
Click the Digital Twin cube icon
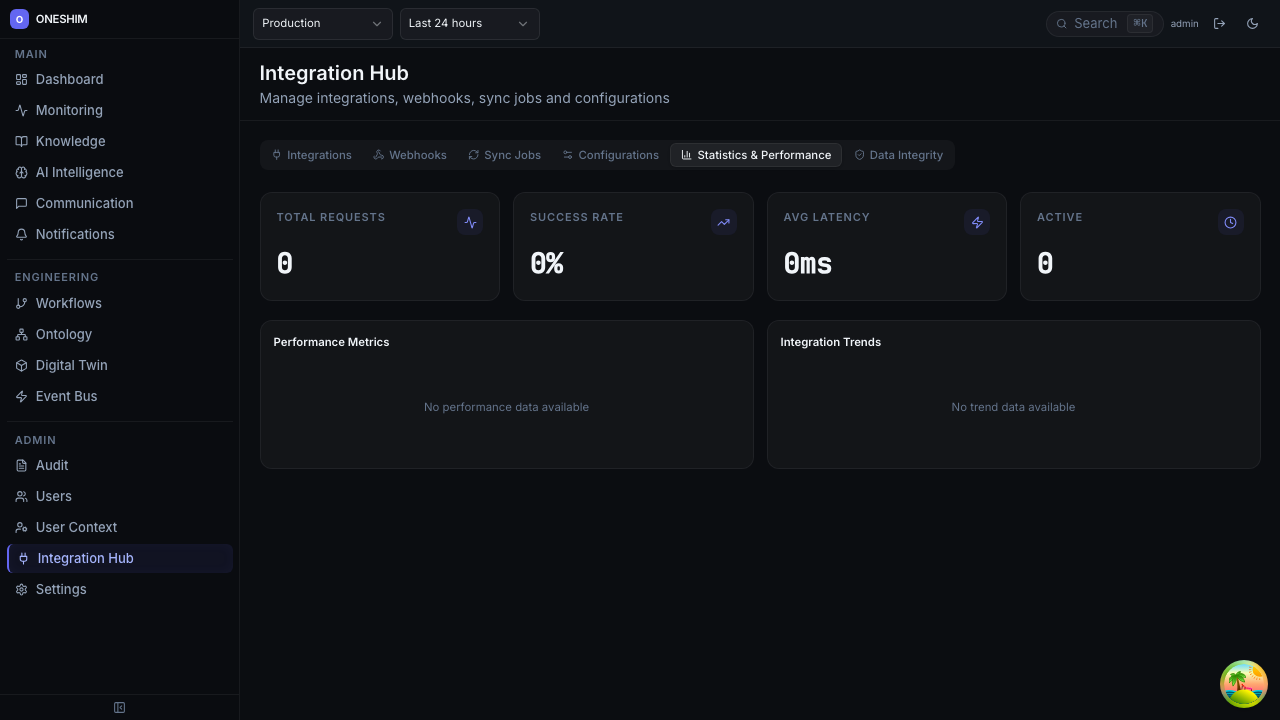[21, 365]
